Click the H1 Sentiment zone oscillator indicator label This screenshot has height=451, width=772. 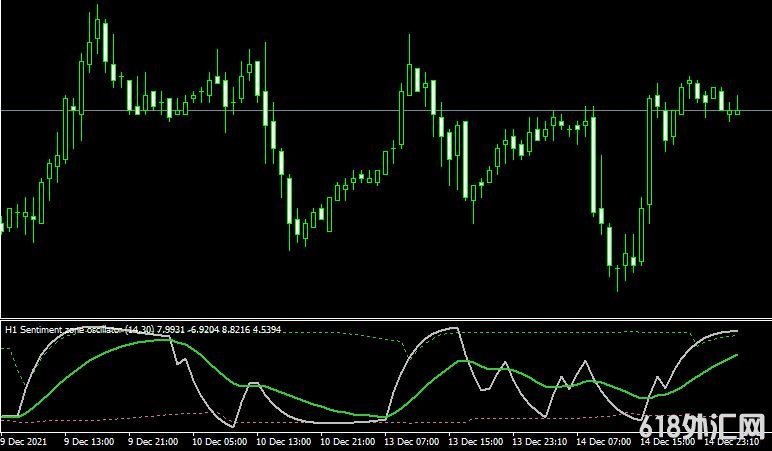coord(143,329)
